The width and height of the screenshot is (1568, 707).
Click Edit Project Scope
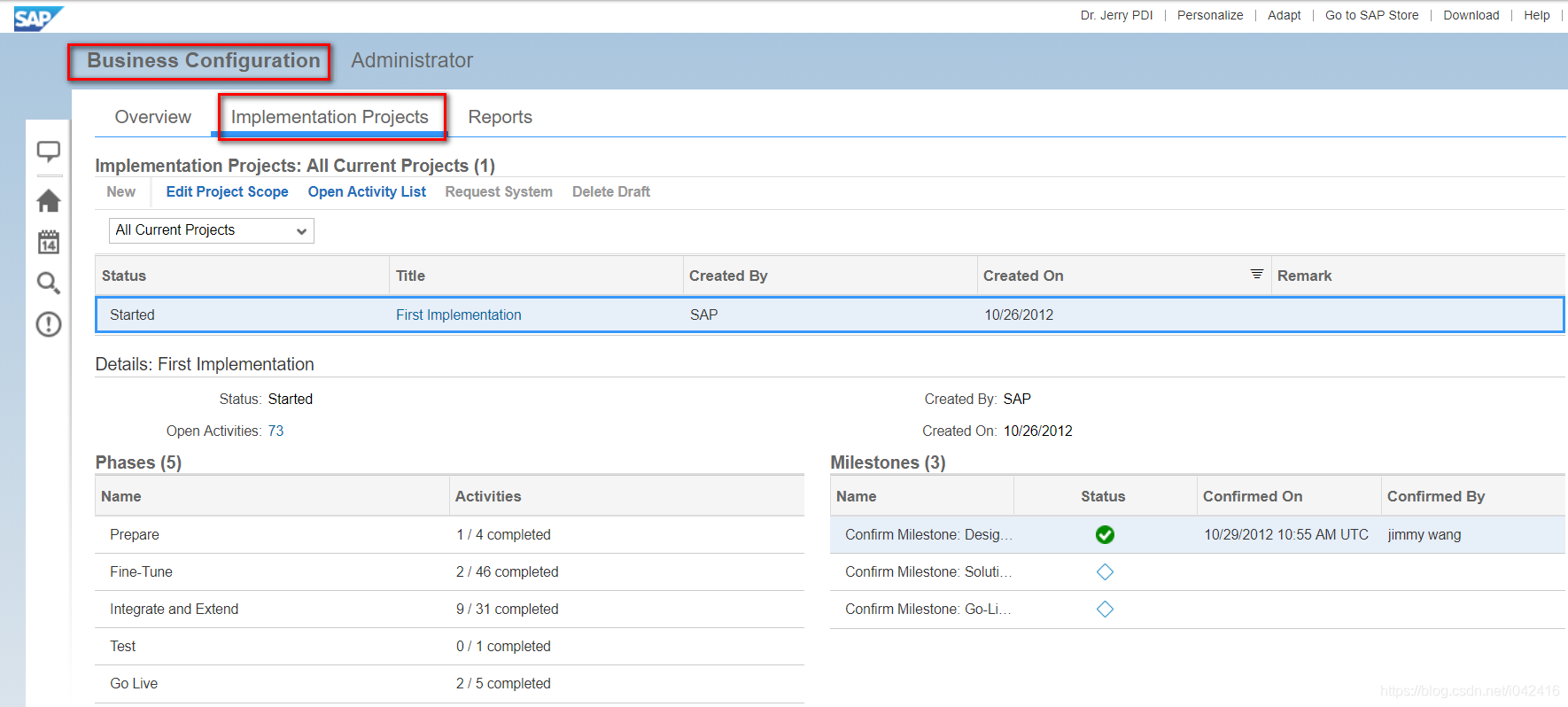pyautogui.click(x=227, y=191)
